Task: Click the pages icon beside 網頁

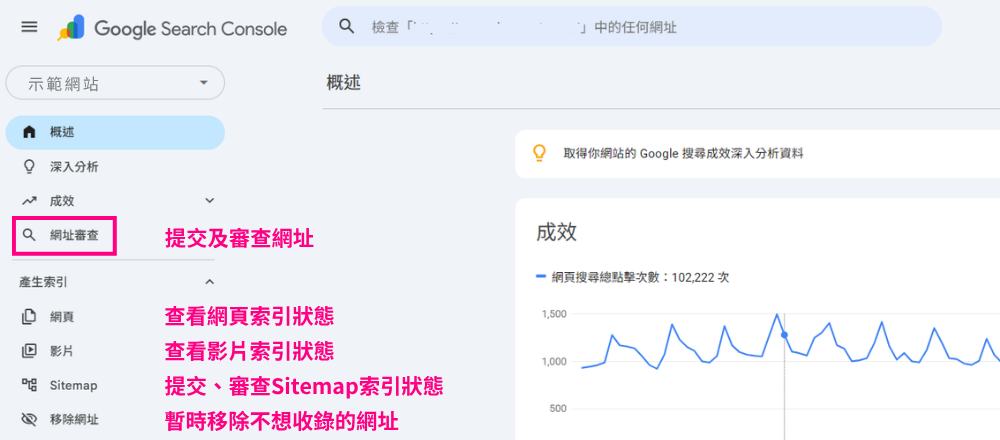Action: pyautogui.click(x=29, y=316)
